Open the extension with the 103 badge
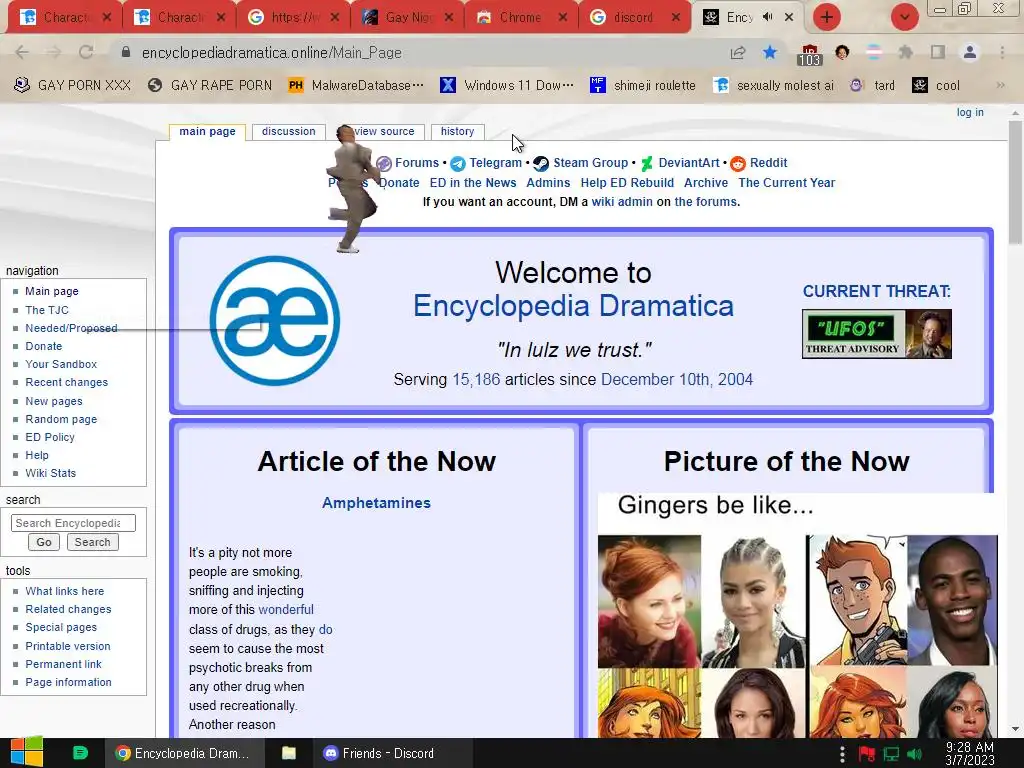1024x768 pixels. click(809, 55)
